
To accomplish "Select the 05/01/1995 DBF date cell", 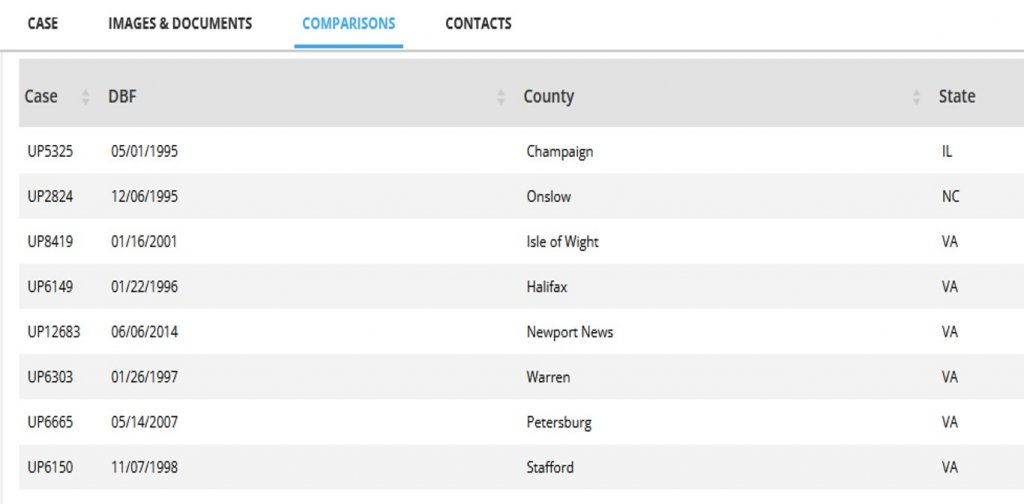I will (144, 152).
